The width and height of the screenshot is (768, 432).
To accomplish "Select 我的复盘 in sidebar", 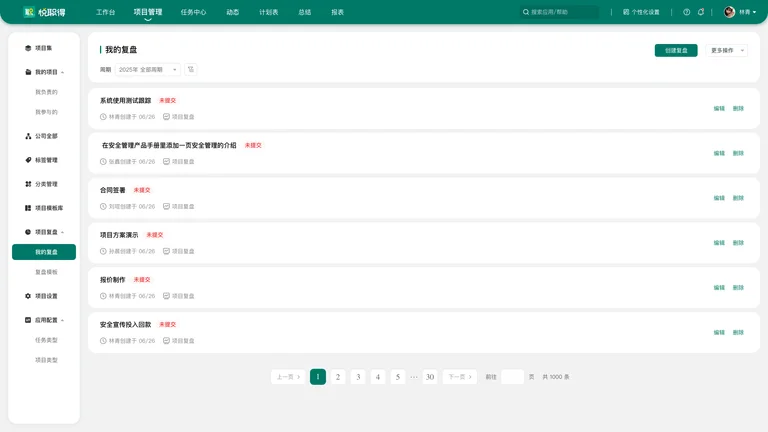I will tap(44, 252).
